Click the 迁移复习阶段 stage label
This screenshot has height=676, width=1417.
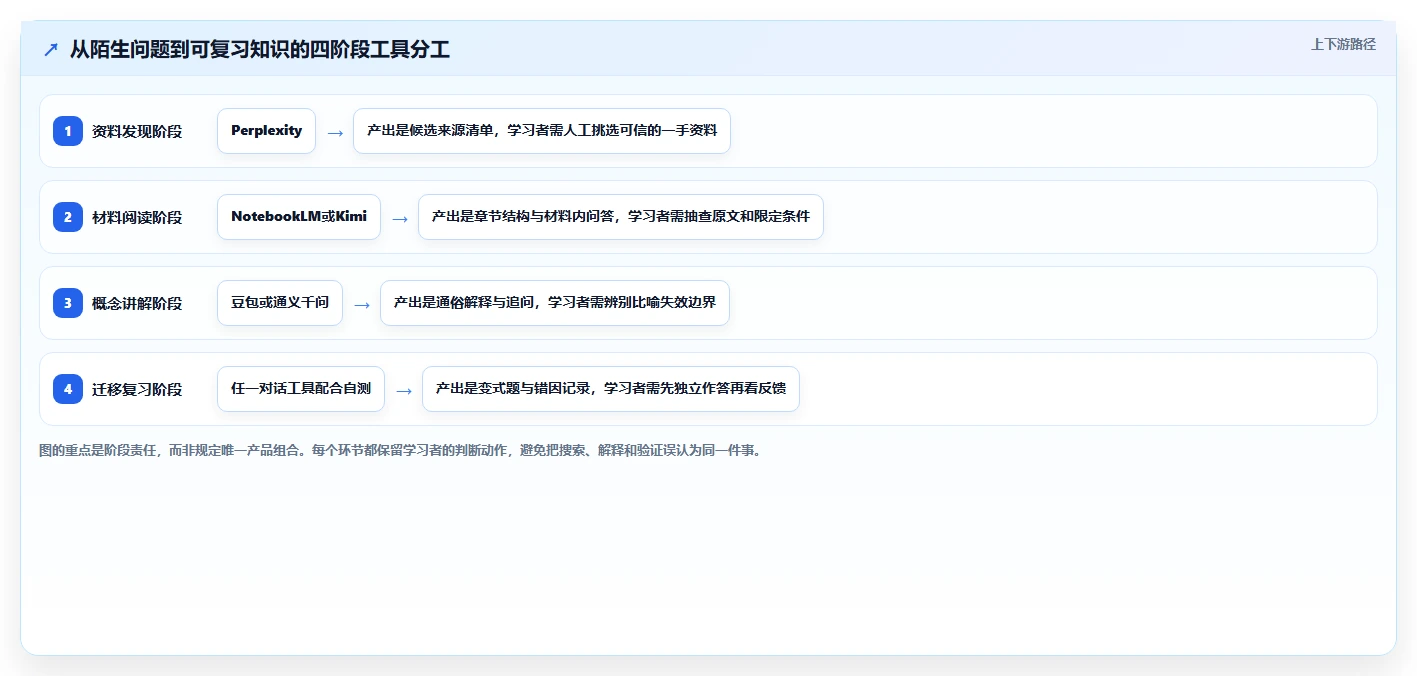(x=137, y=389)
